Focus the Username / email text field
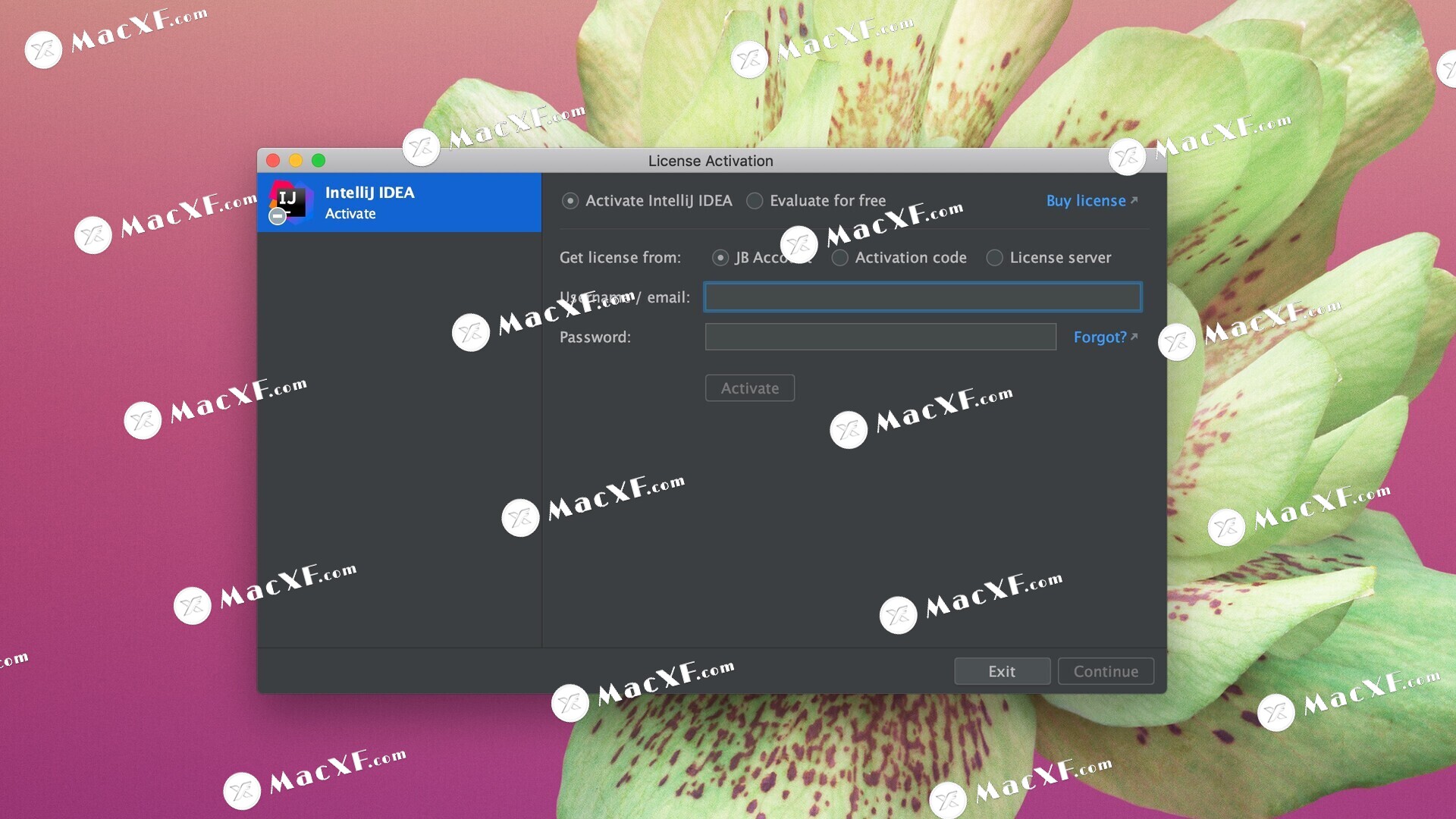 point(922,297)
